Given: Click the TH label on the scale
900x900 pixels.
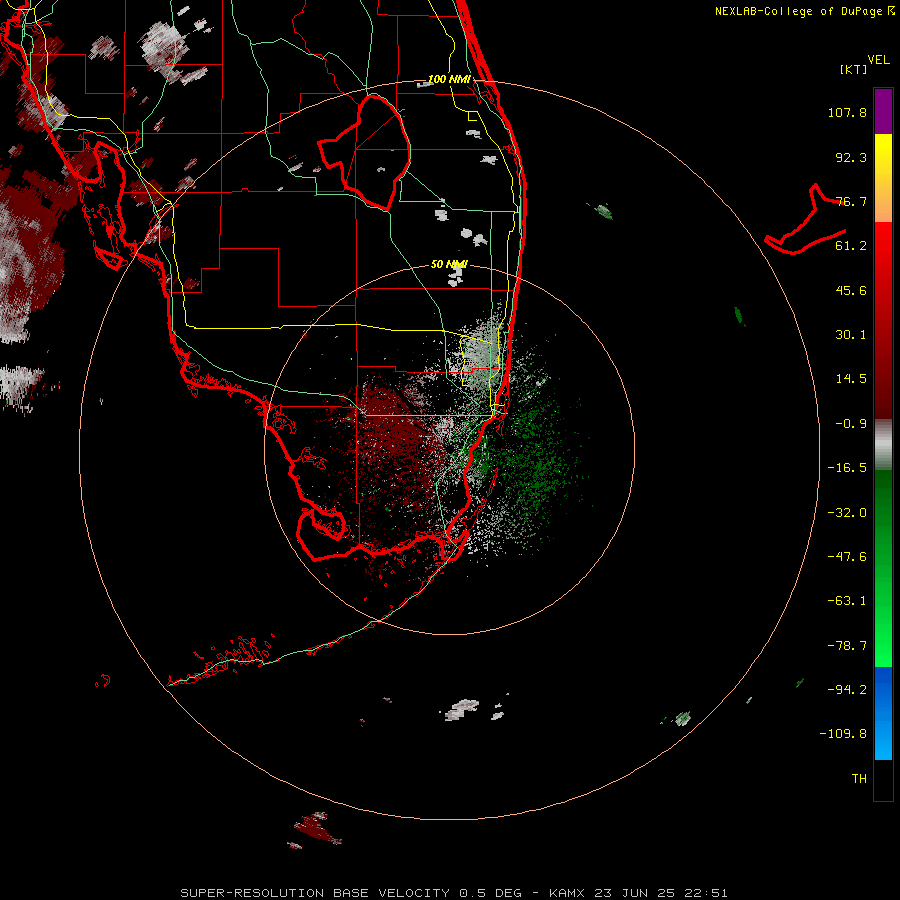Looking at the screenshot, I should pyautogui.click(x=859, y=779).
